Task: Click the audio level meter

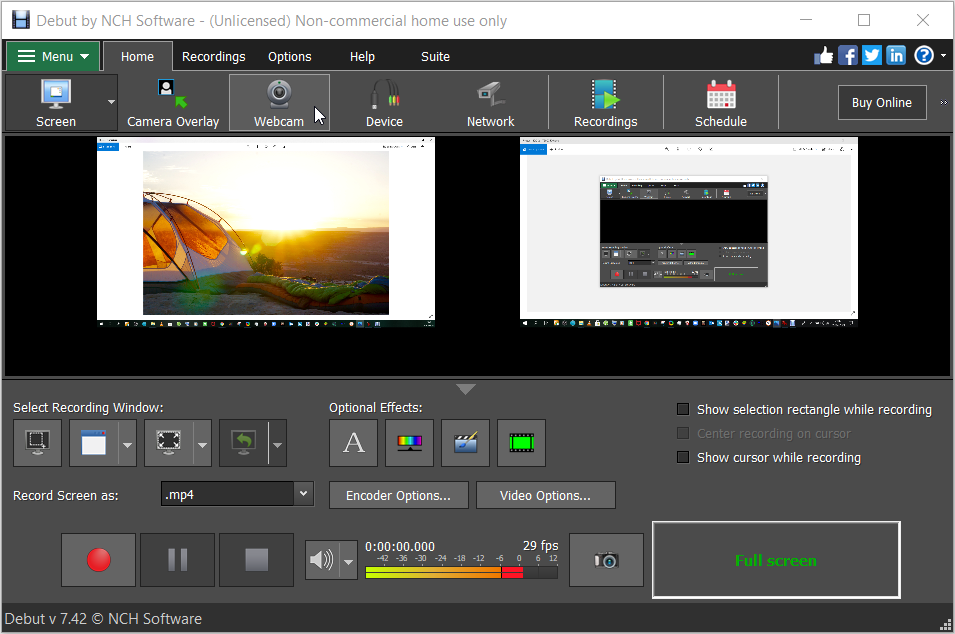Action: [x=462, y=572]
